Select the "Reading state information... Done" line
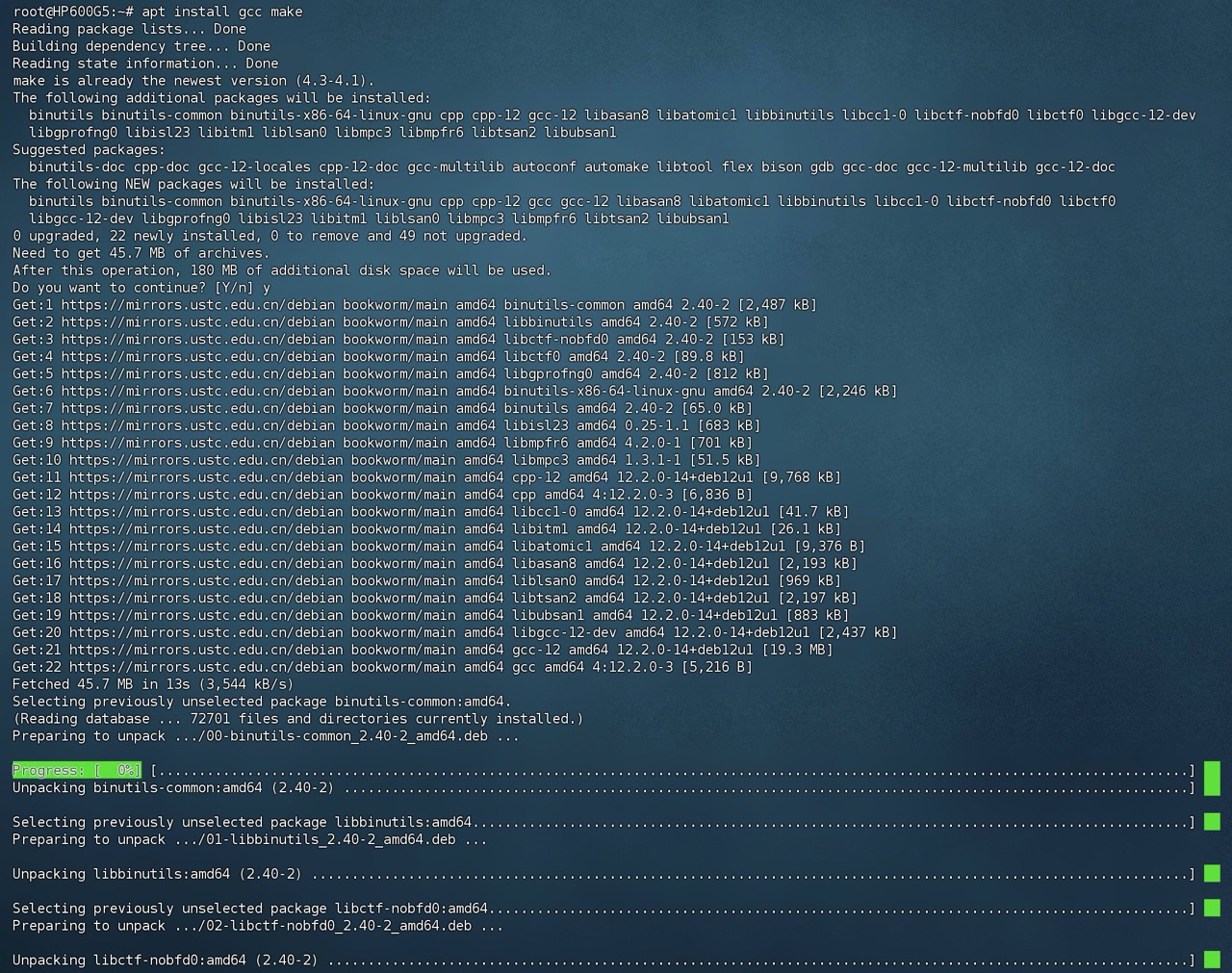1232x973 pixels. [x=145, y=64]
